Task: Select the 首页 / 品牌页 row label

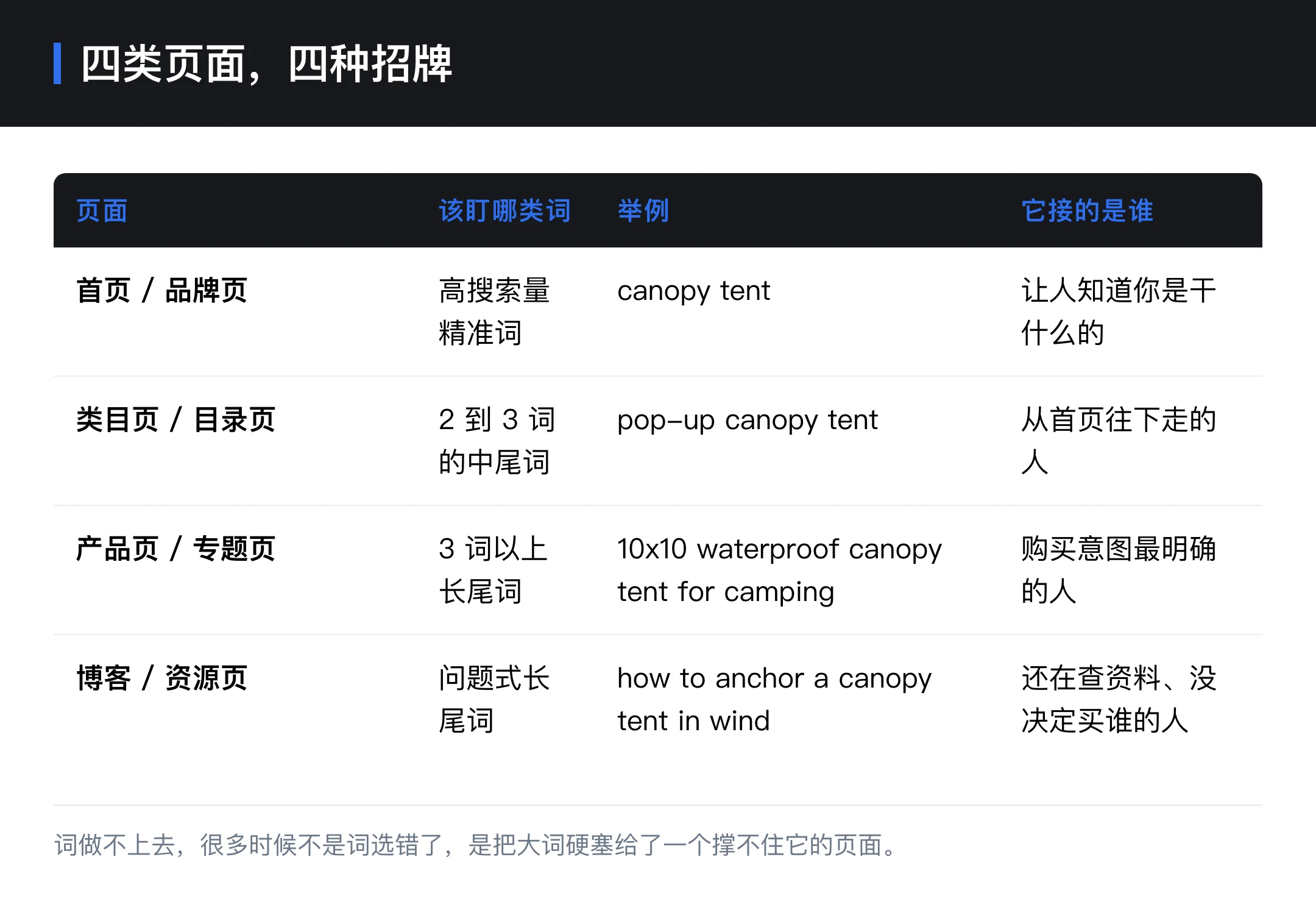Action: coord(161,290)
